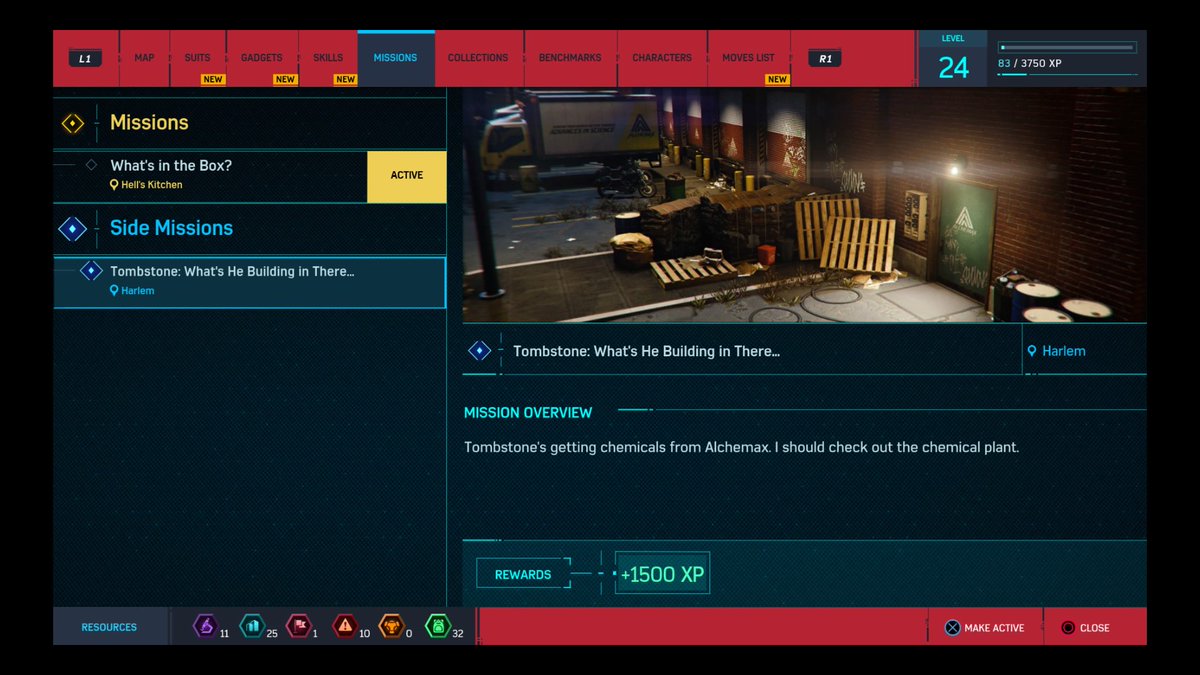Open the Moves List tab

[748, 58]
